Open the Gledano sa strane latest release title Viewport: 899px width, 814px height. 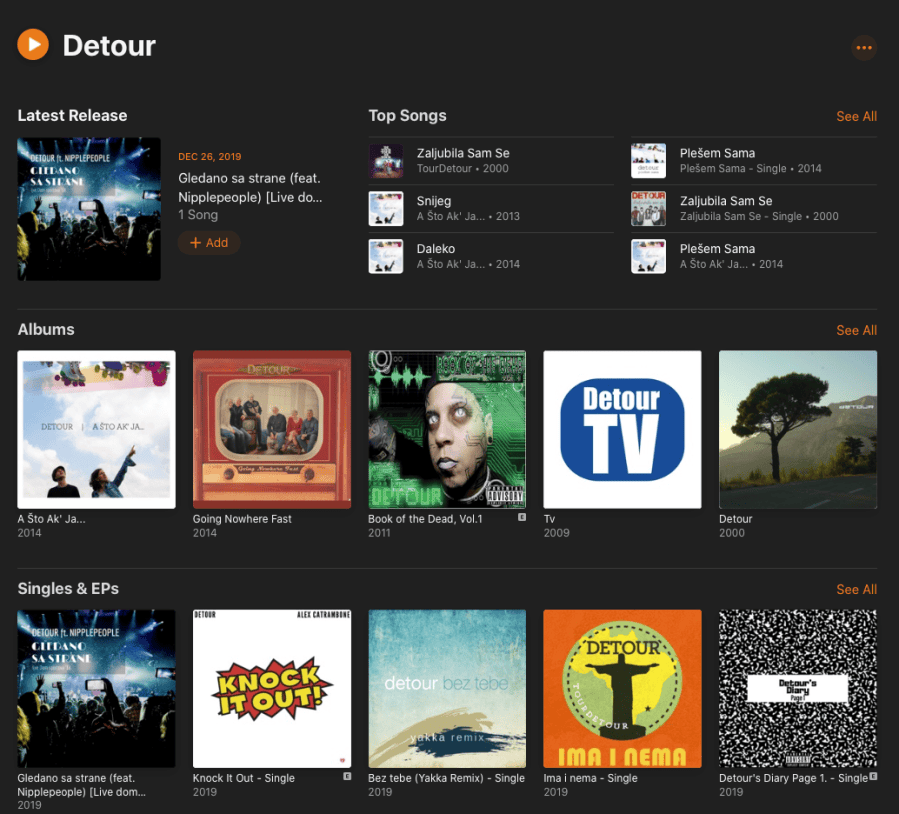pyautogui.click(x=250, y=187)
